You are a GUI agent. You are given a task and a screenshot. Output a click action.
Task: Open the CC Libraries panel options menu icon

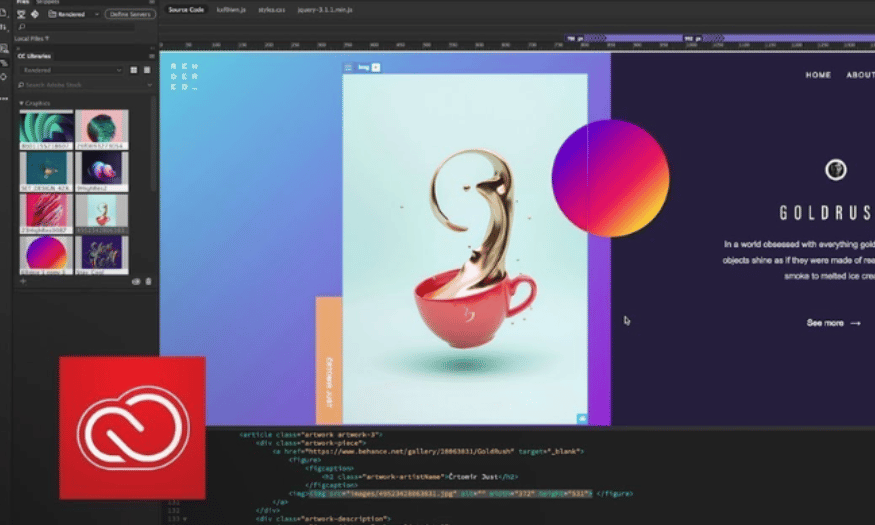[151, 56]
